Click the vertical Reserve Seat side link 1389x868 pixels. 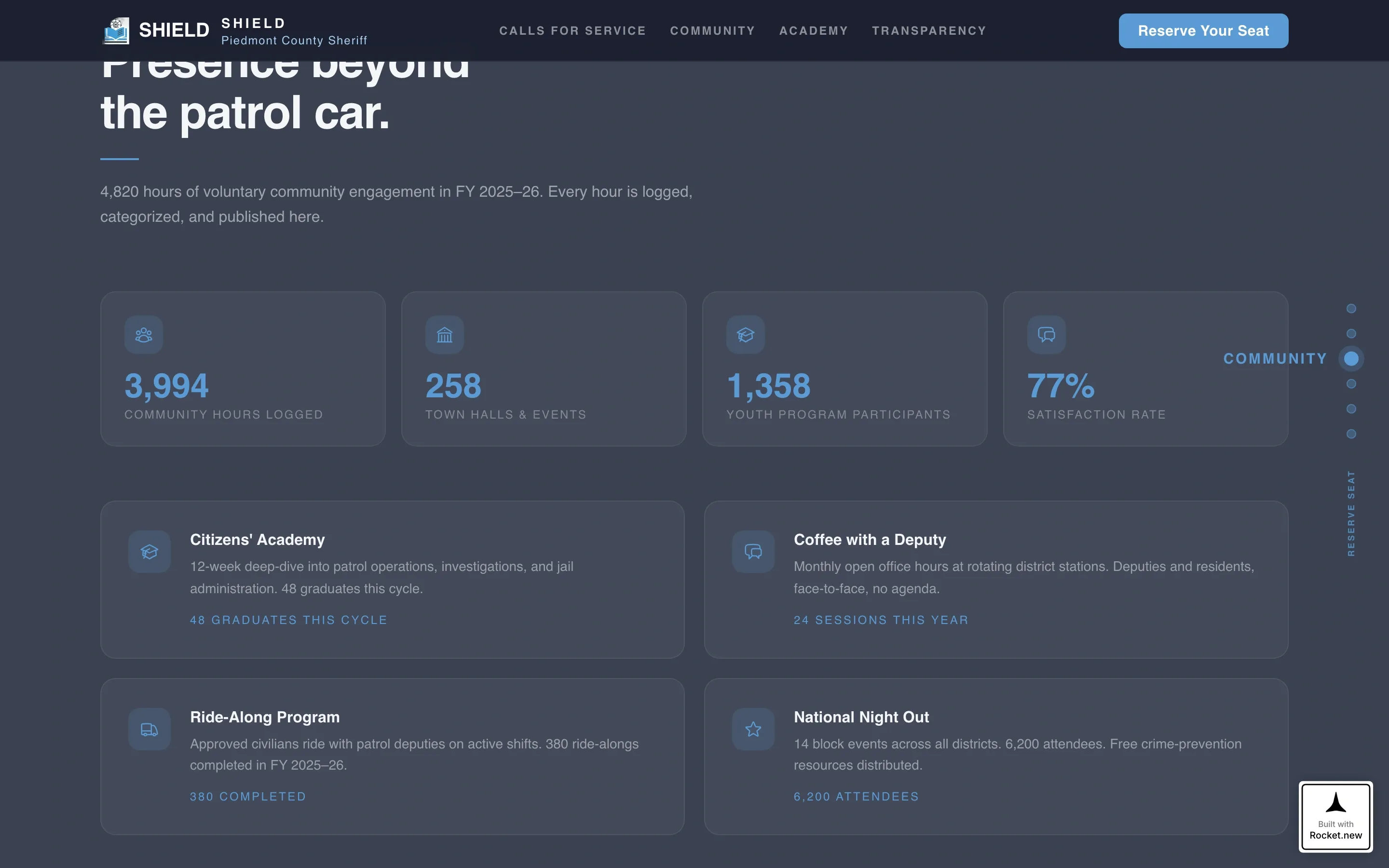pos(1351,513)
